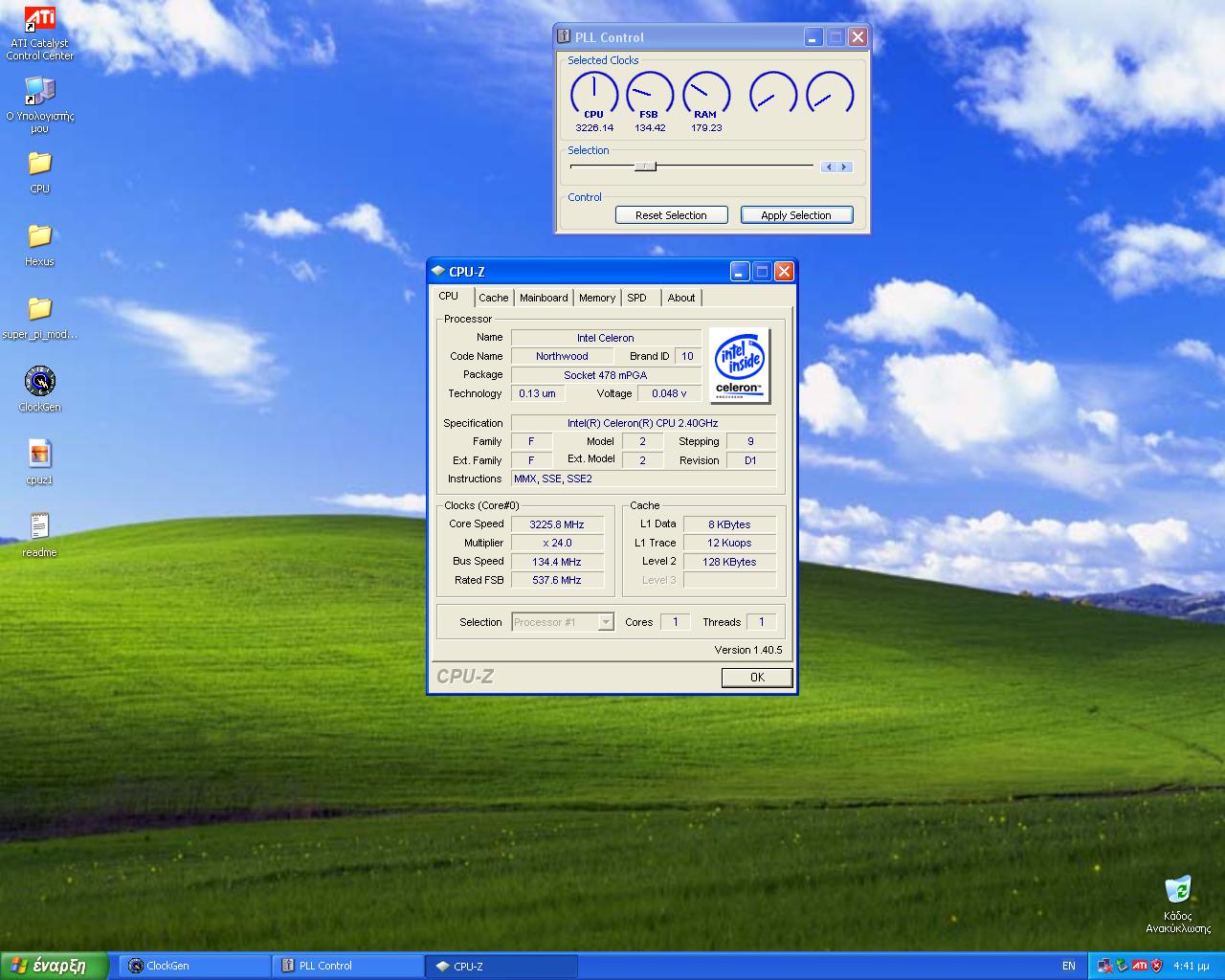The width and height of the screenshot is (1225, 980).
Task: Click the Voltage value 0.048 v
Action: [x=669, y=393]
